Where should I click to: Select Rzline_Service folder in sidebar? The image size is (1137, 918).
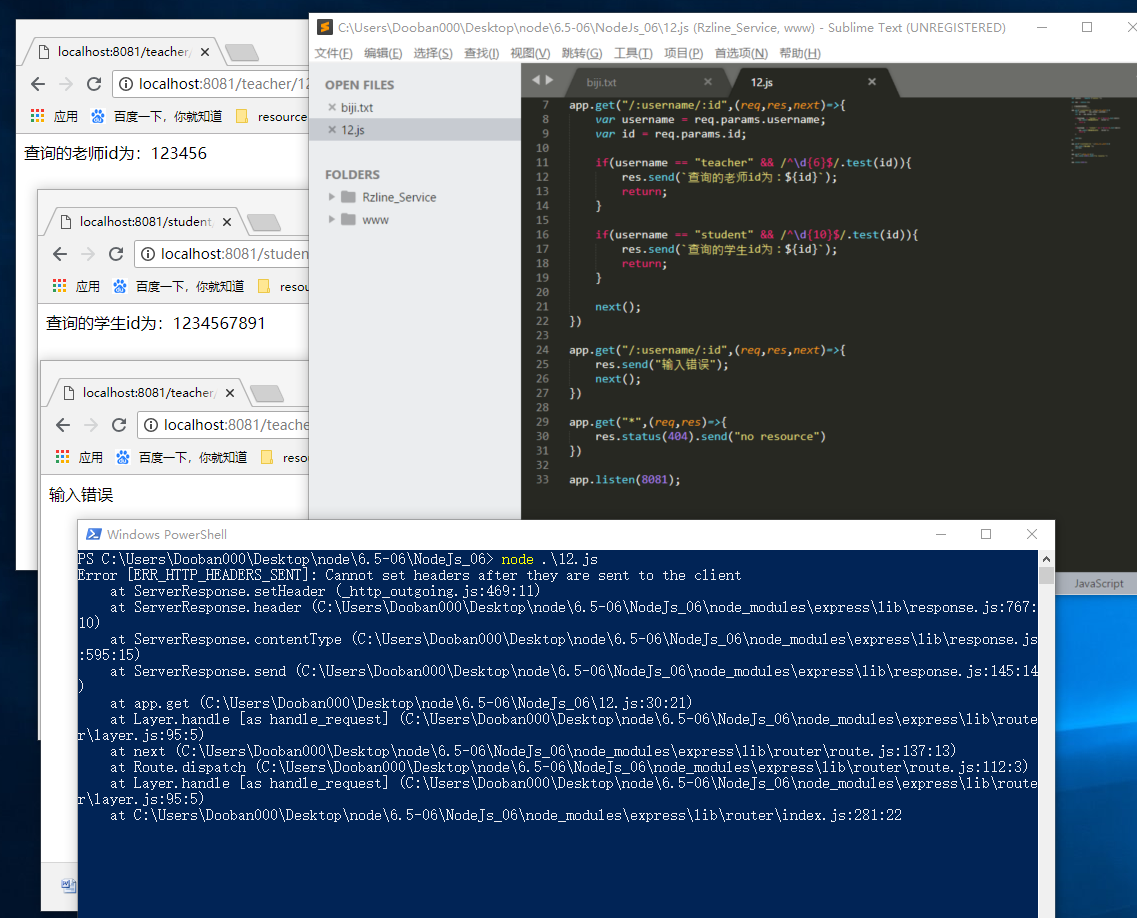pos(400,197)
